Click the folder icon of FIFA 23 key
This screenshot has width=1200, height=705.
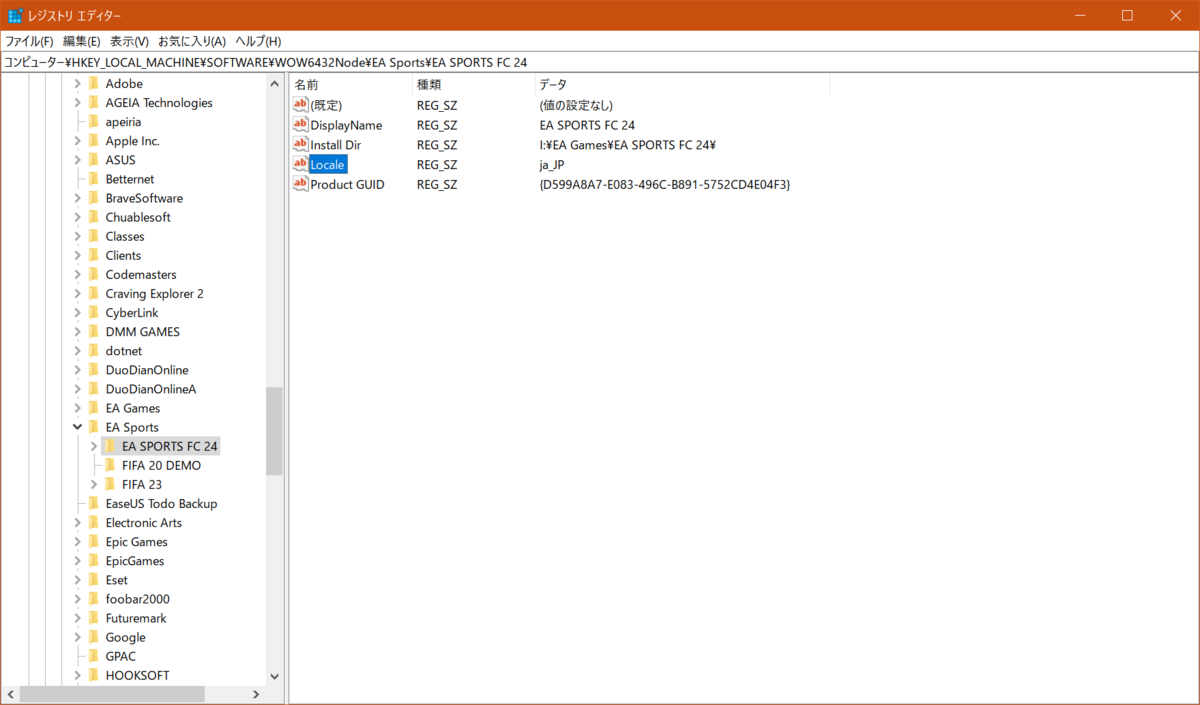pyautogui.click(x=110, y=484)
